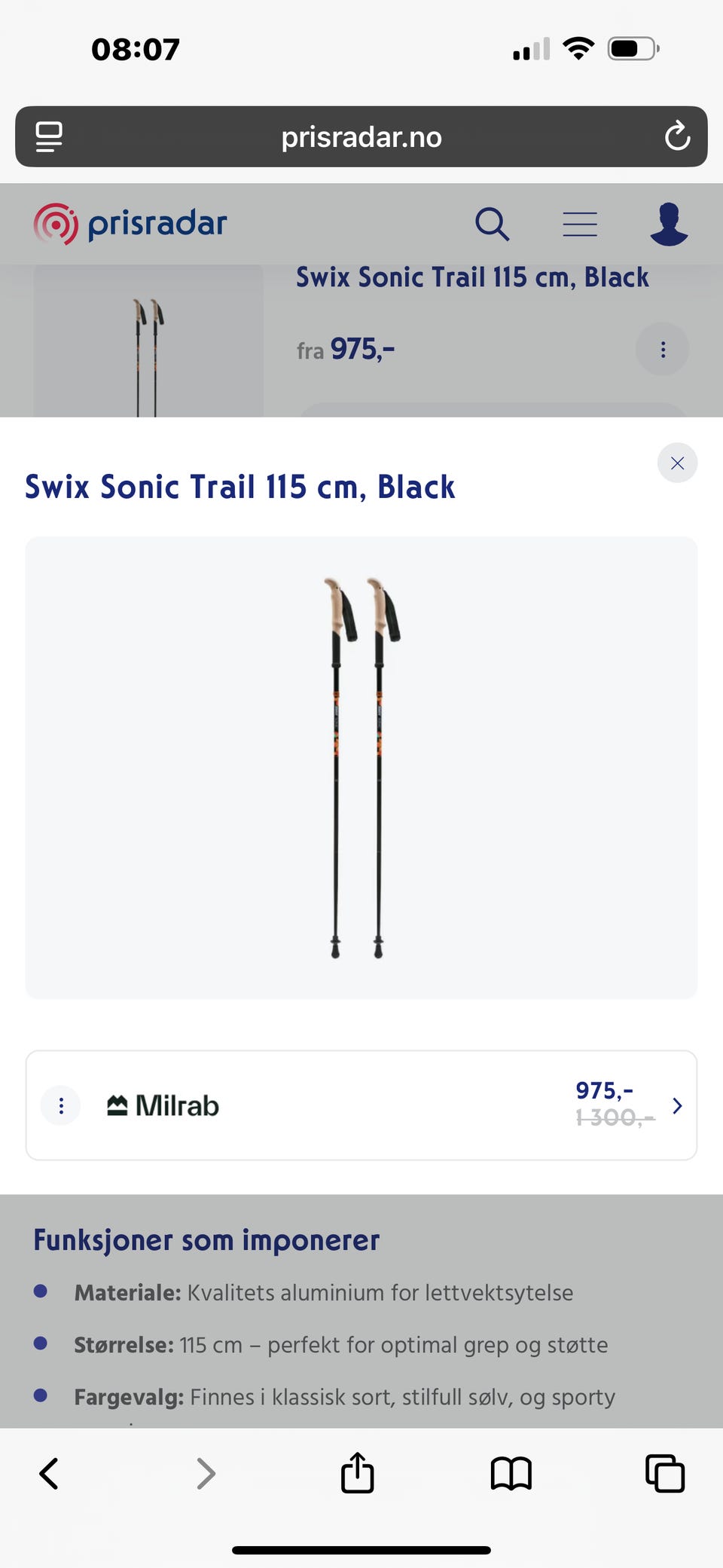Show the Safari tabs overview
The height and width of the screenshot is (1568, 723).
pyautogui.click(x=665, y=1474)
